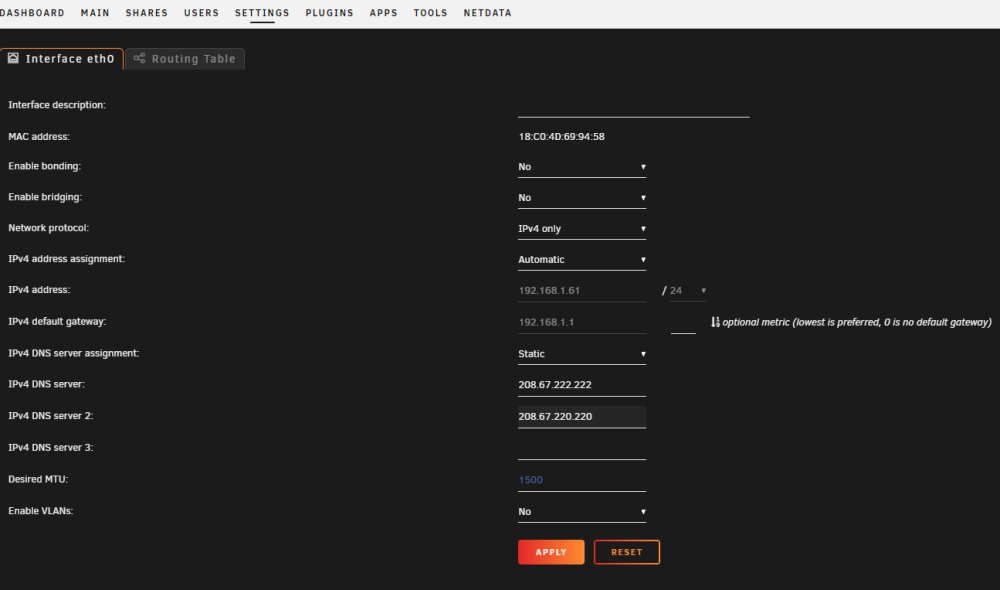The height and width of the screenshot is (590, 1000).
Task: Edit IPv4 DNS server 208.67.222.222
Action: tap(582, 385)
